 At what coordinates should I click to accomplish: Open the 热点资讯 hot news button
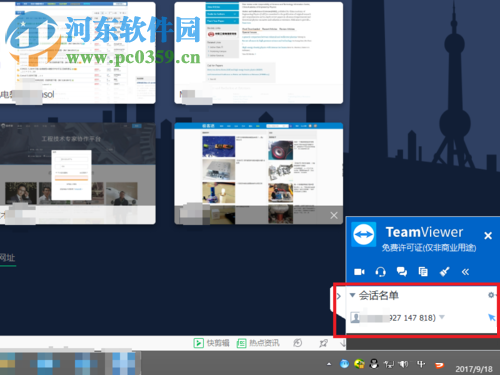258,343
